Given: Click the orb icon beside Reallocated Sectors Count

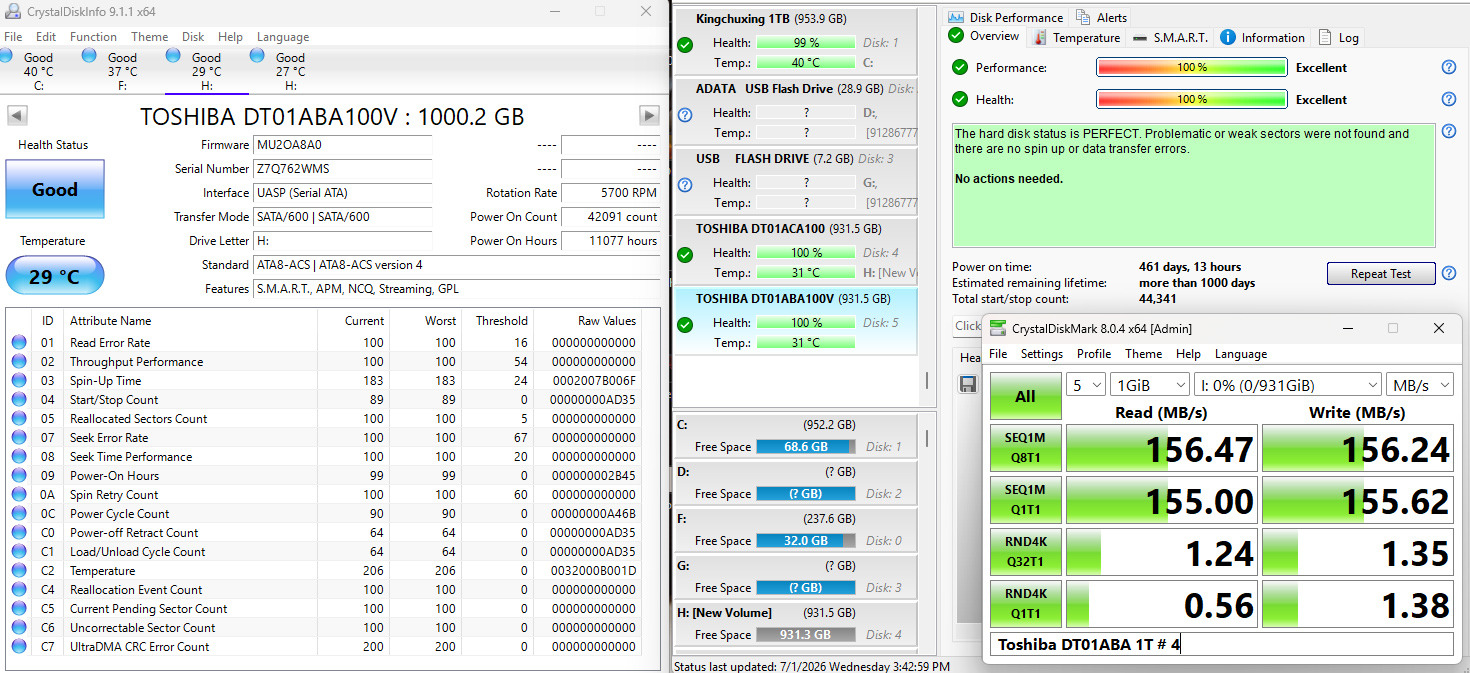Looking at the screenshot, I should point(19,418).
